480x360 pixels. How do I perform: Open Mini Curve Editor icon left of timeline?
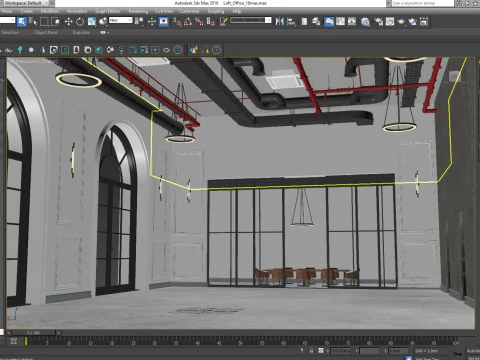(14, 341)
